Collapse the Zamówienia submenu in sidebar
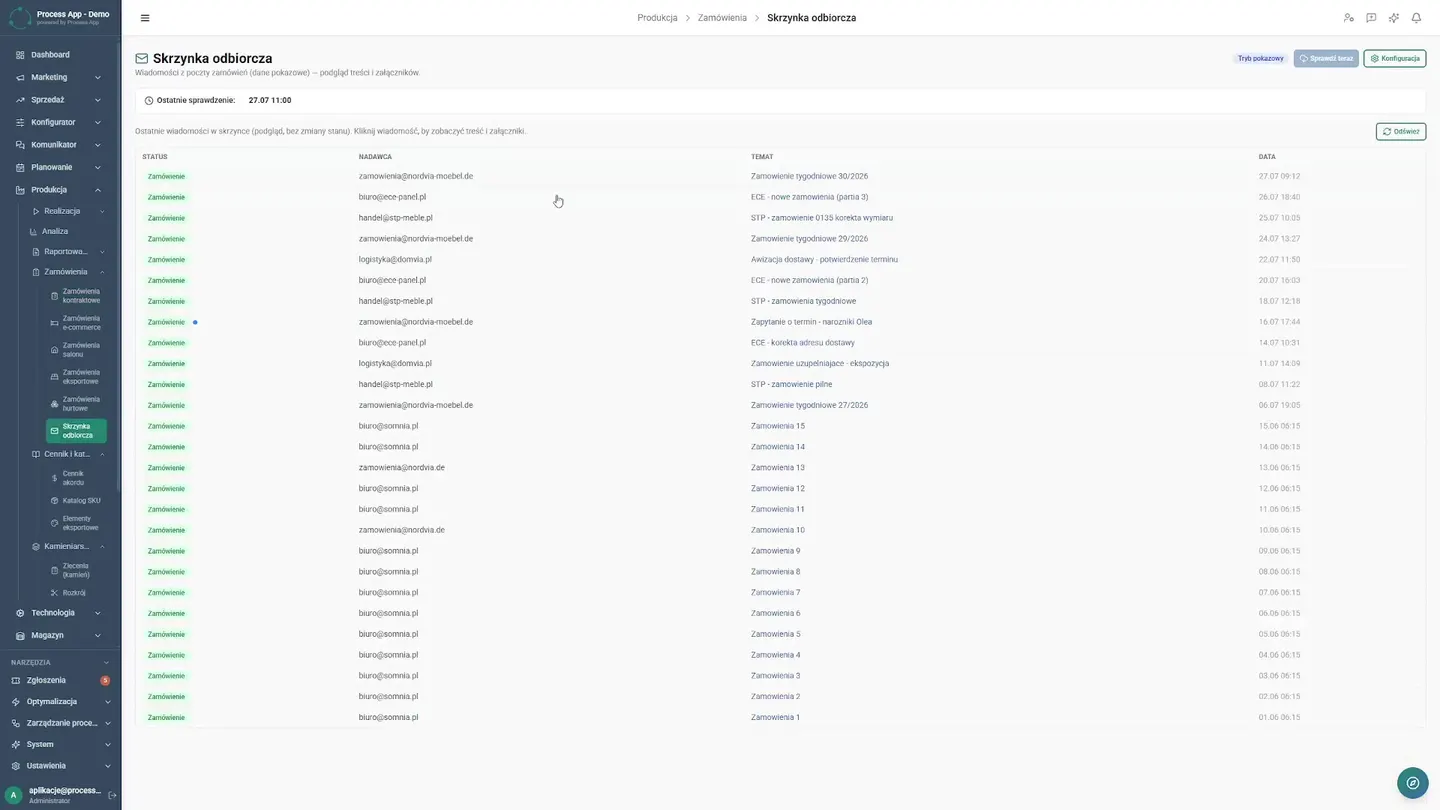The width and height of the screenshot is (1440, 810). [x=68, y=272]
